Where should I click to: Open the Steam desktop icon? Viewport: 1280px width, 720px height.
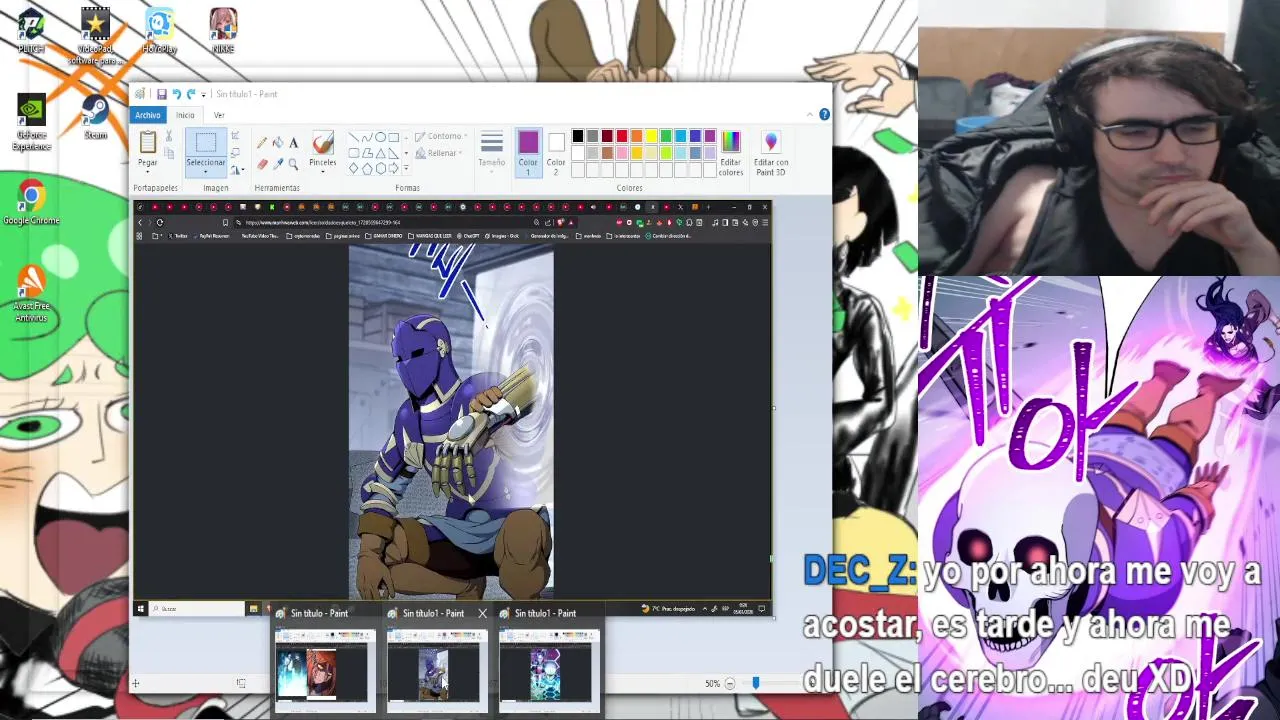(95, 118)
